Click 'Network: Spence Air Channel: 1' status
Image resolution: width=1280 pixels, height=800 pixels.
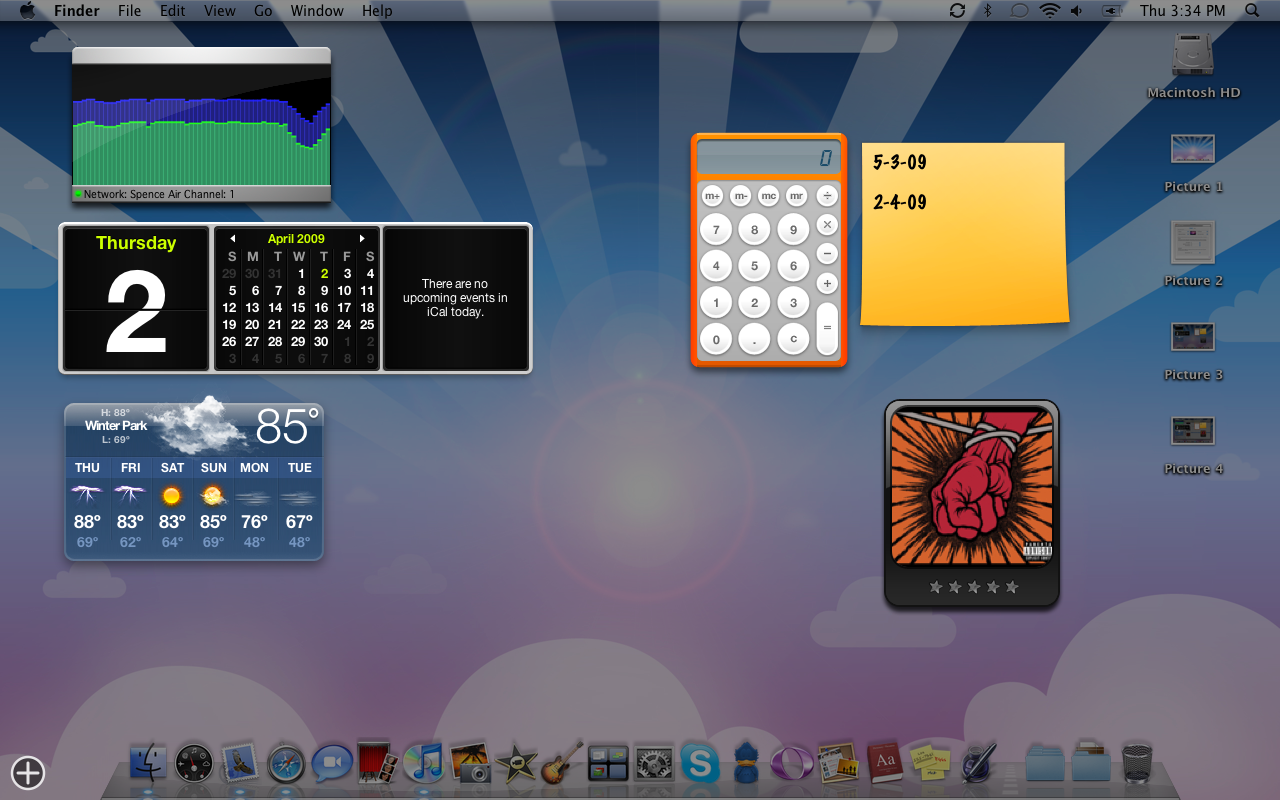click(159, 194)
